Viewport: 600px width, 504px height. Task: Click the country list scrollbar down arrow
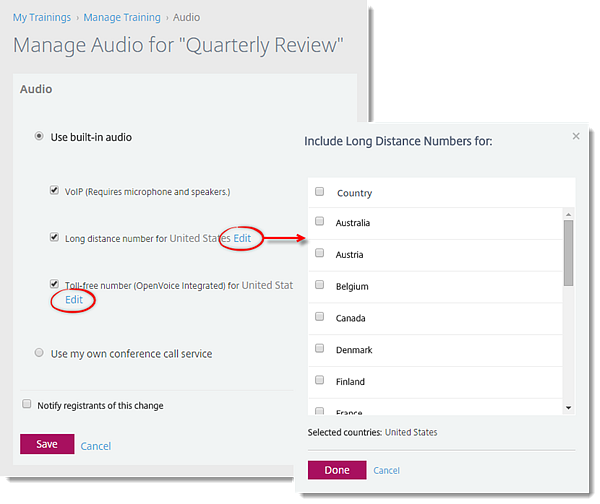(x=568, y=408)
